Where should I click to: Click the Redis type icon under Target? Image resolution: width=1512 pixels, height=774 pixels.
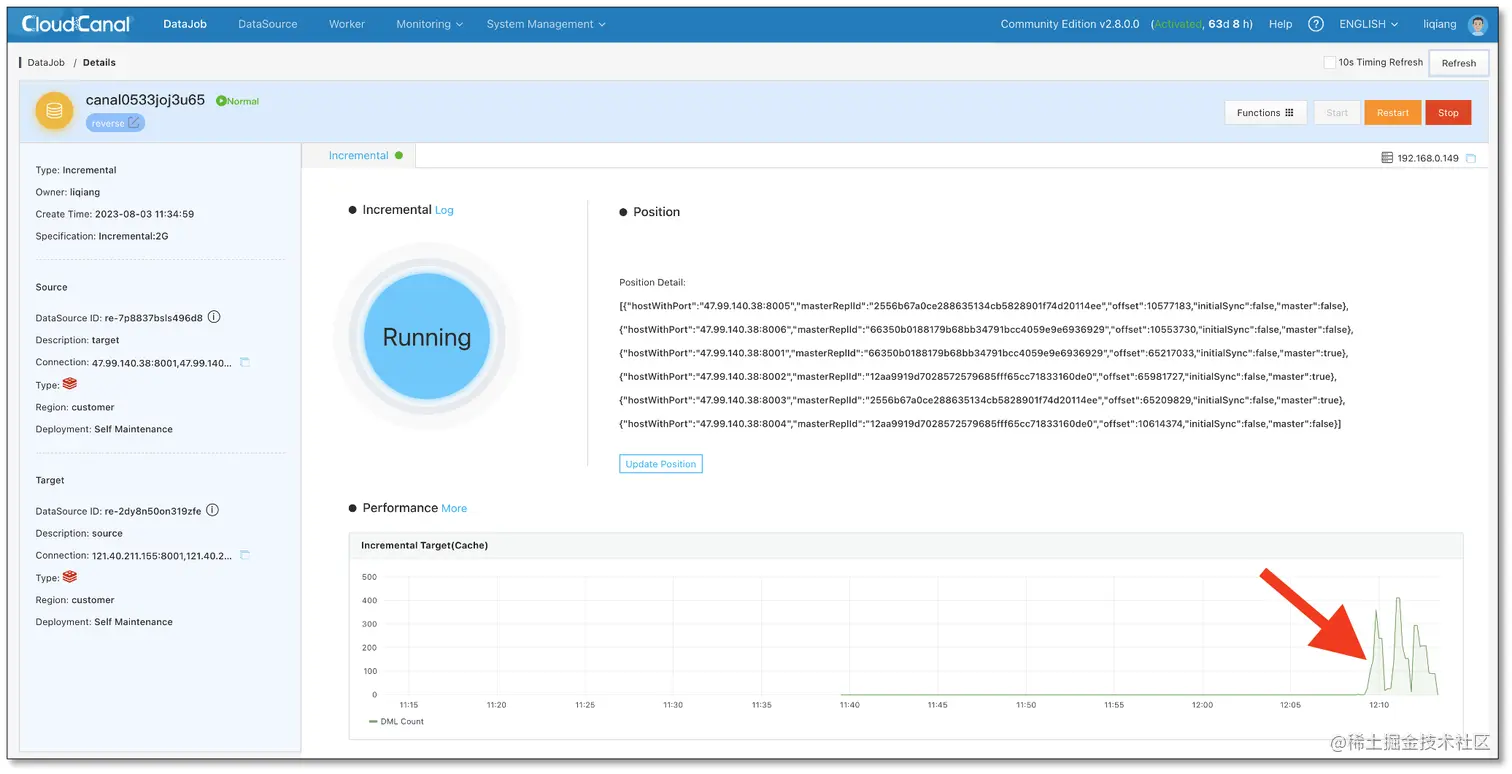70,577
